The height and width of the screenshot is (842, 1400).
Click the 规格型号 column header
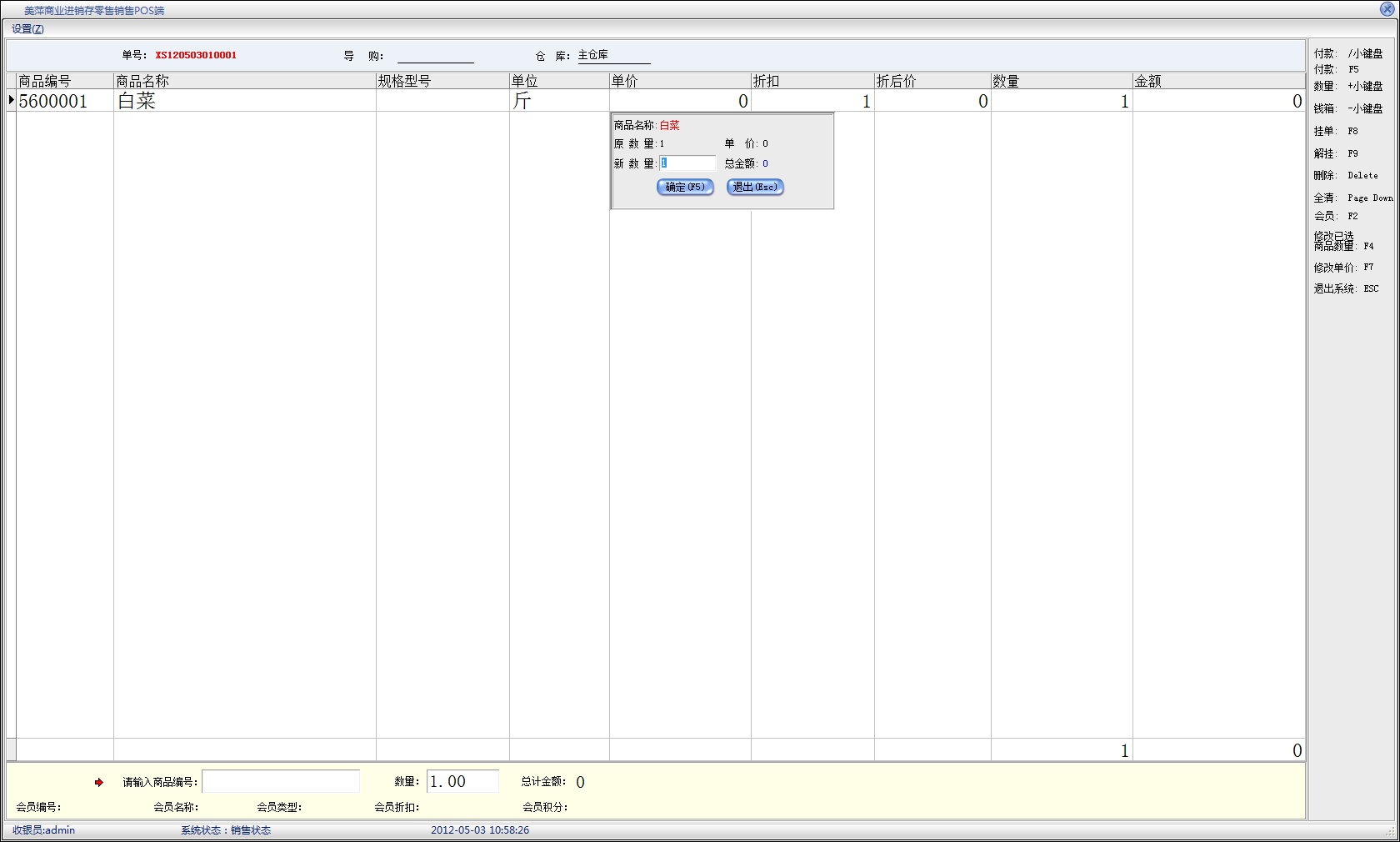pyautogui.click(x=442, y=81)
